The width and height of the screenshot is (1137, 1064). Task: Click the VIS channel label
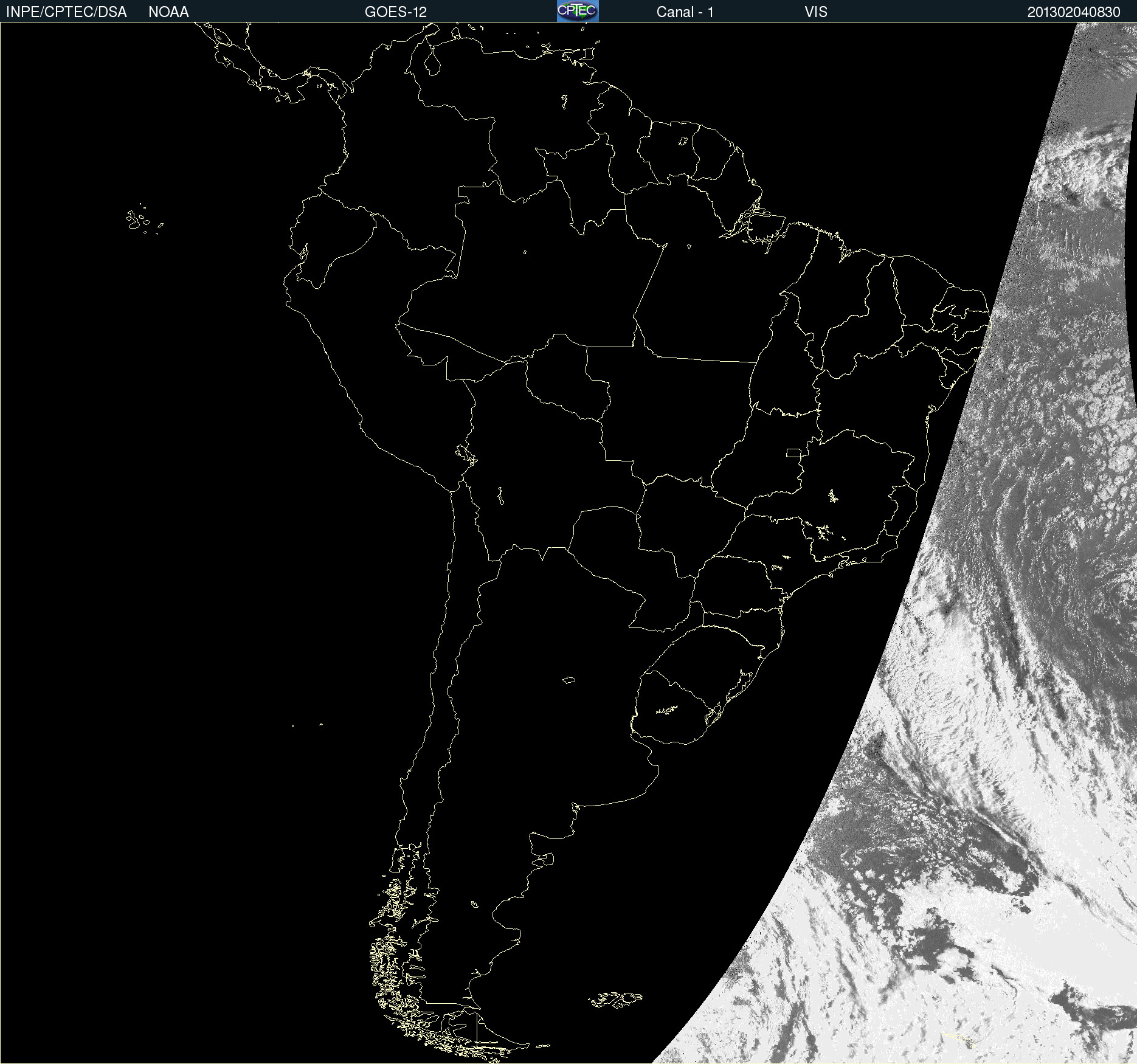[x=816, y=12]
